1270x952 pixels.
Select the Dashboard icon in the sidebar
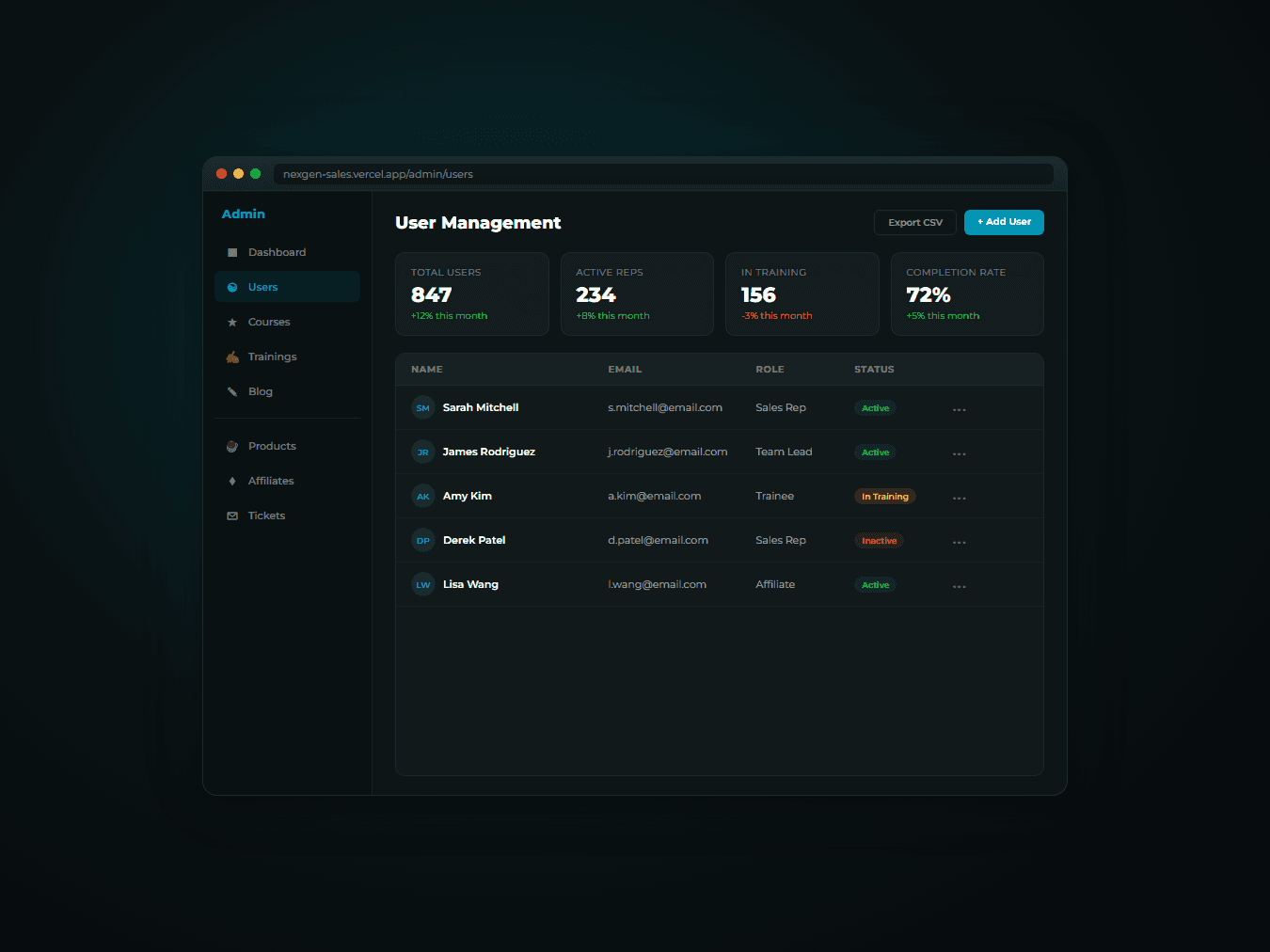pyautogui.click(x=231, y=252)
